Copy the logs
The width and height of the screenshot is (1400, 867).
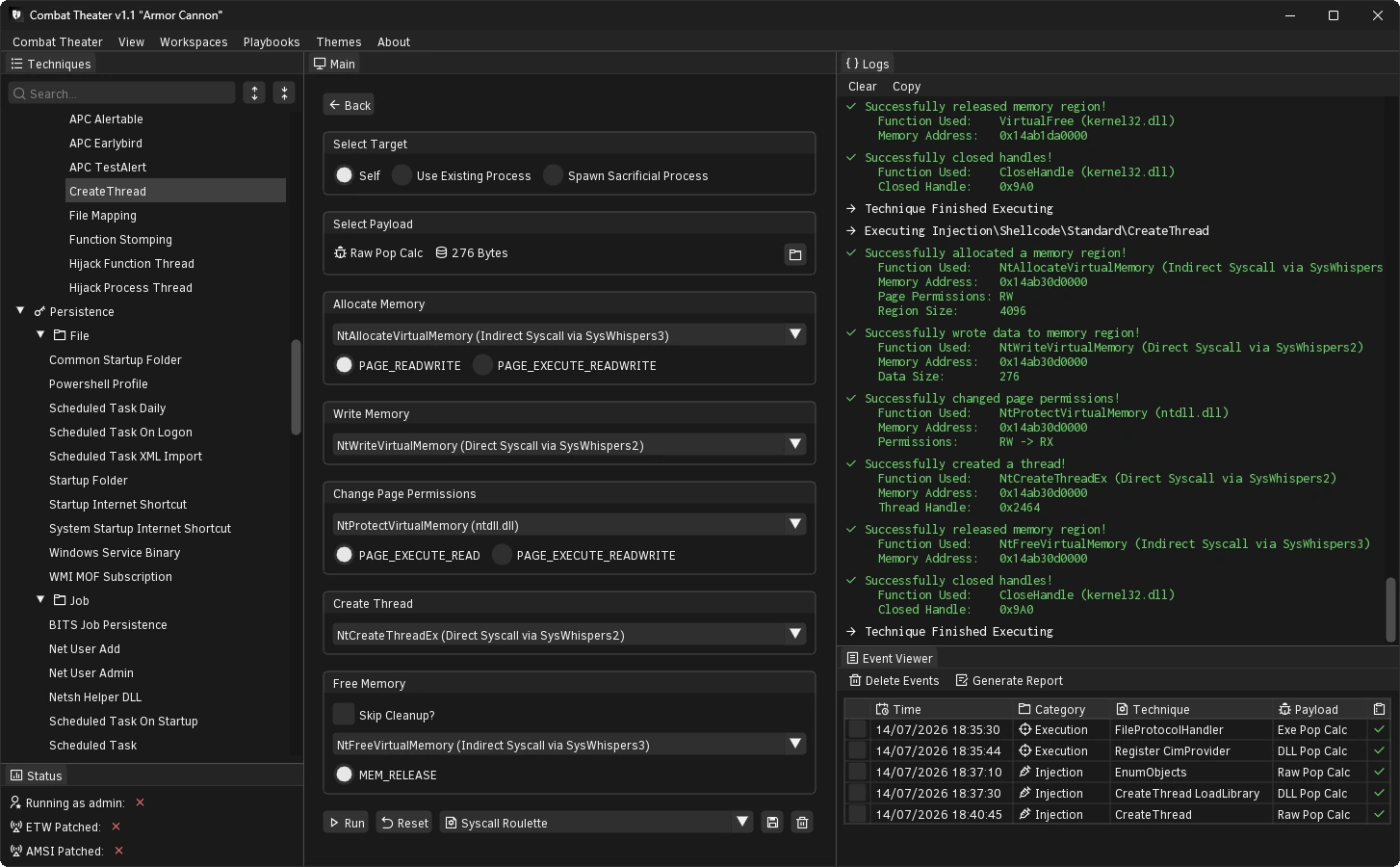tap(906, 87)
